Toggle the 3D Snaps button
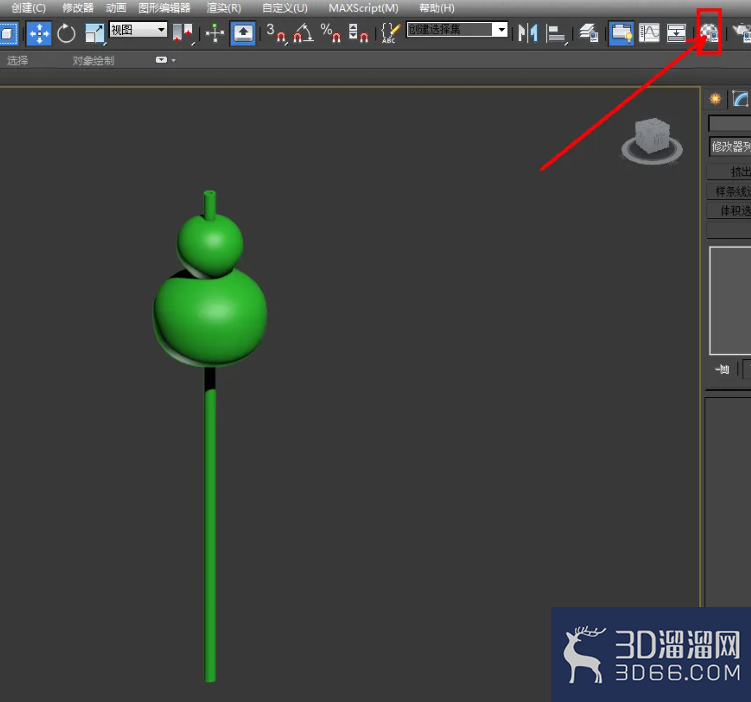This screenshot has width=751, height=702. [276, 34]
